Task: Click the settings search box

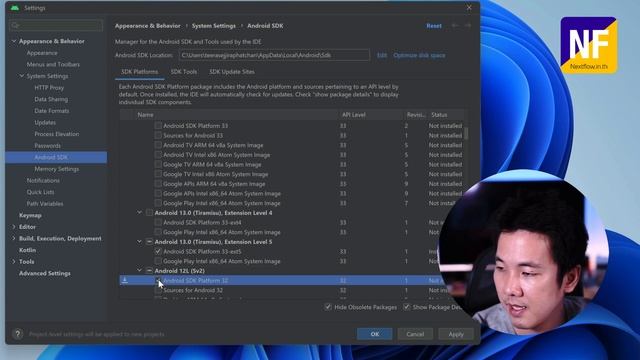Action: tap(56, 25)
